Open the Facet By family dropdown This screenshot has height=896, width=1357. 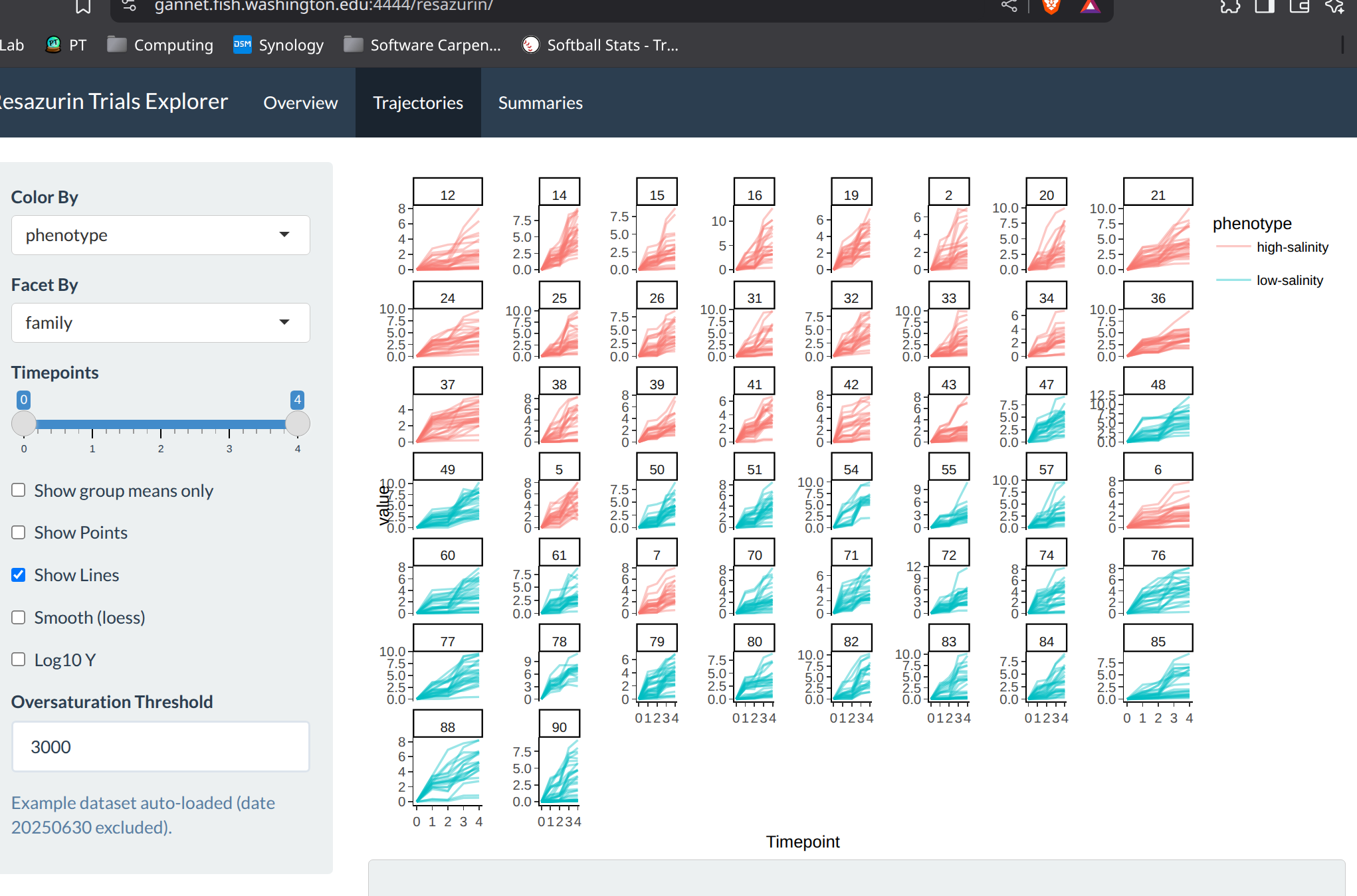[160, 323]
